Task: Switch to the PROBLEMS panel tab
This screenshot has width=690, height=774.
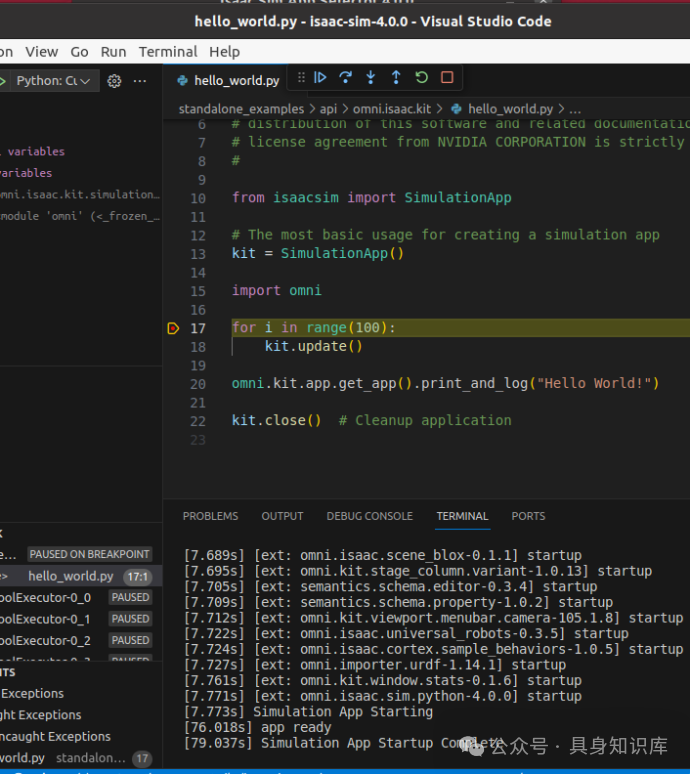Action: pos(210,516)
